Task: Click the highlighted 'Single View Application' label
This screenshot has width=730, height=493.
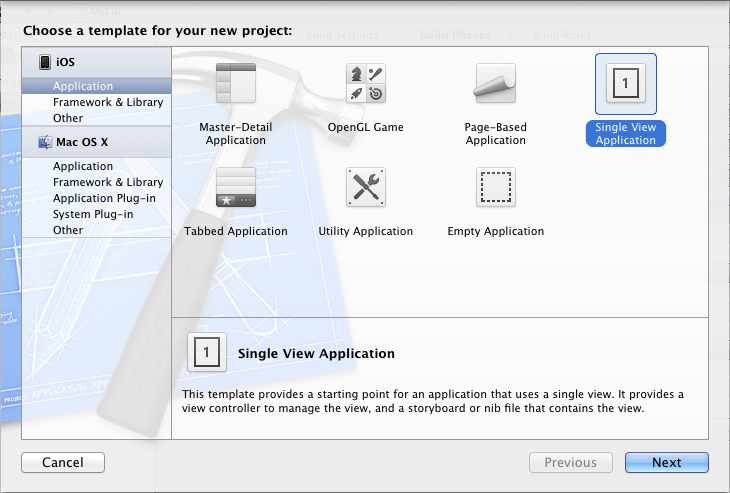Action: coord(626,134)
